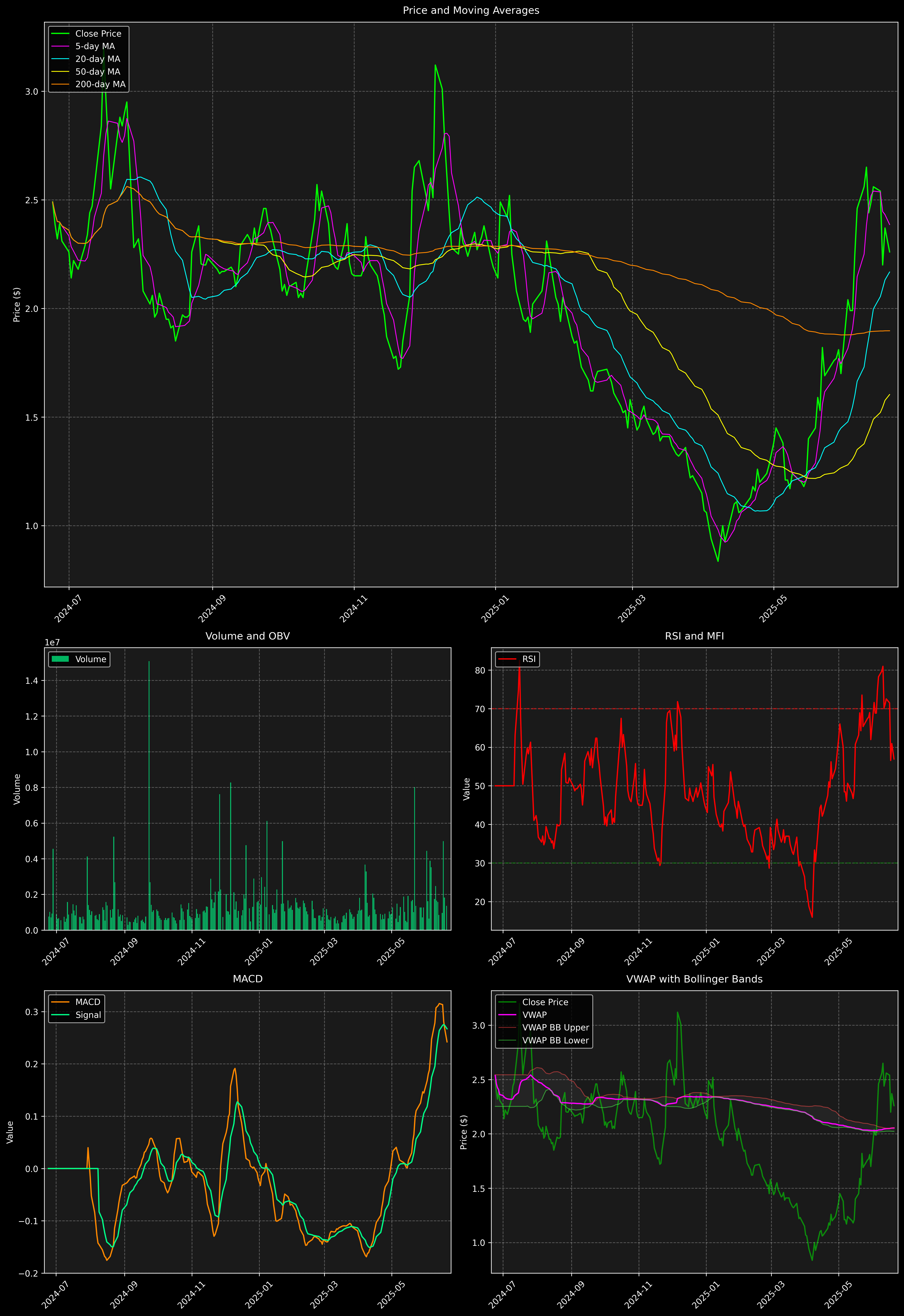
Task: Click the 'MACD' chart title
Action: click(248, 979)
